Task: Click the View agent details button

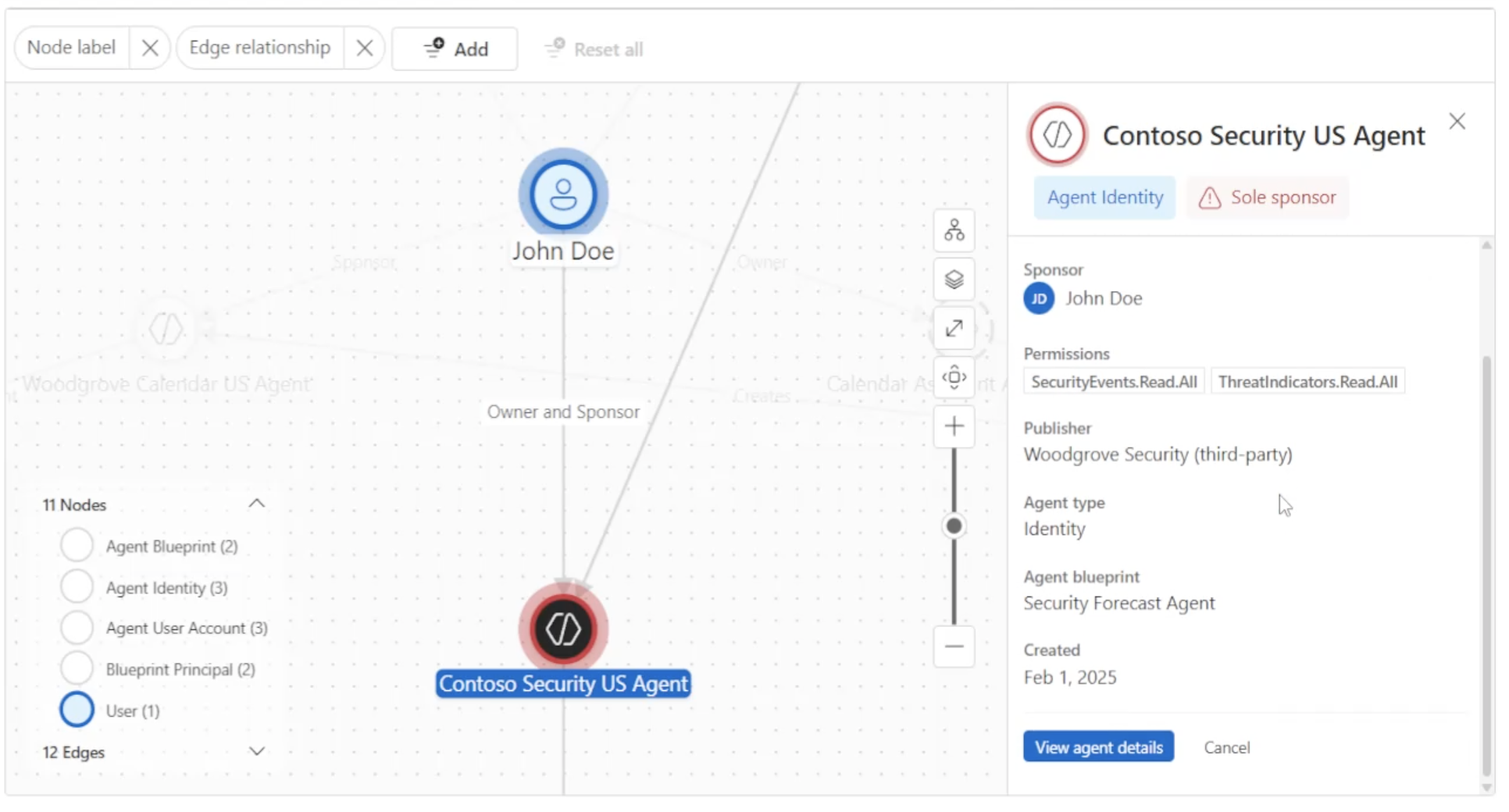Action: tap(1098, 747)
